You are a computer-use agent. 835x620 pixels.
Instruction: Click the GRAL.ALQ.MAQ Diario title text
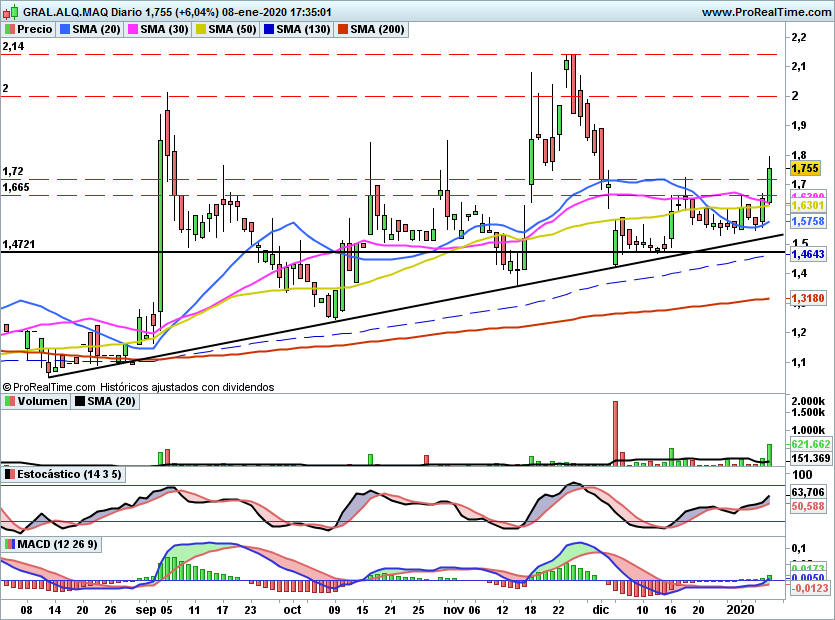[x=90, y=12]
